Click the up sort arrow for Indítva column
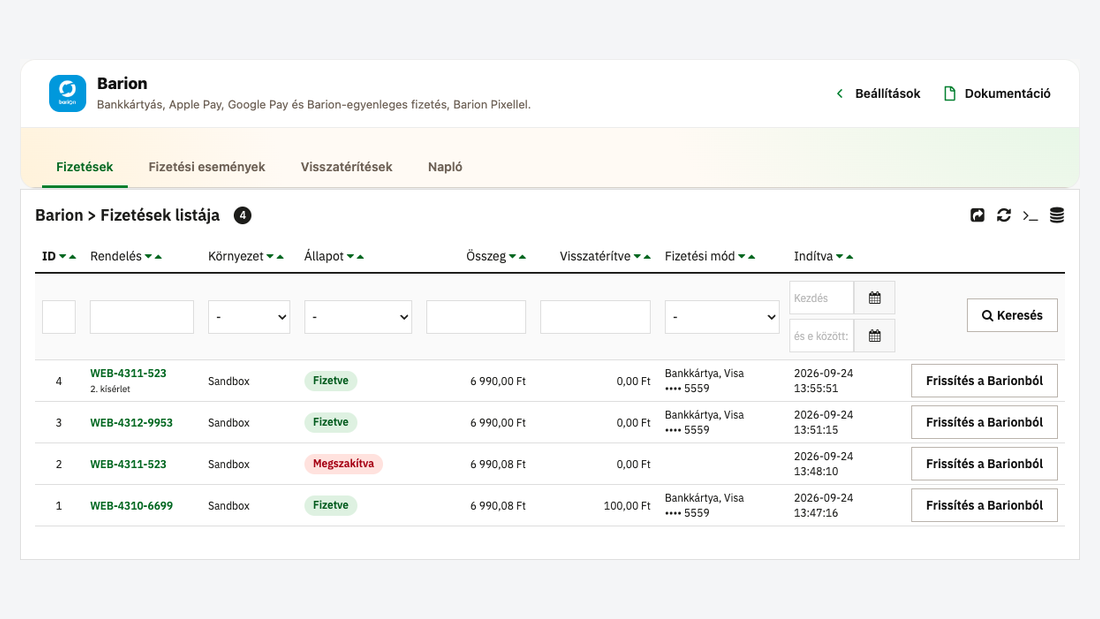The height and width of the screenshot is (619, 1100). pos(850,257)
